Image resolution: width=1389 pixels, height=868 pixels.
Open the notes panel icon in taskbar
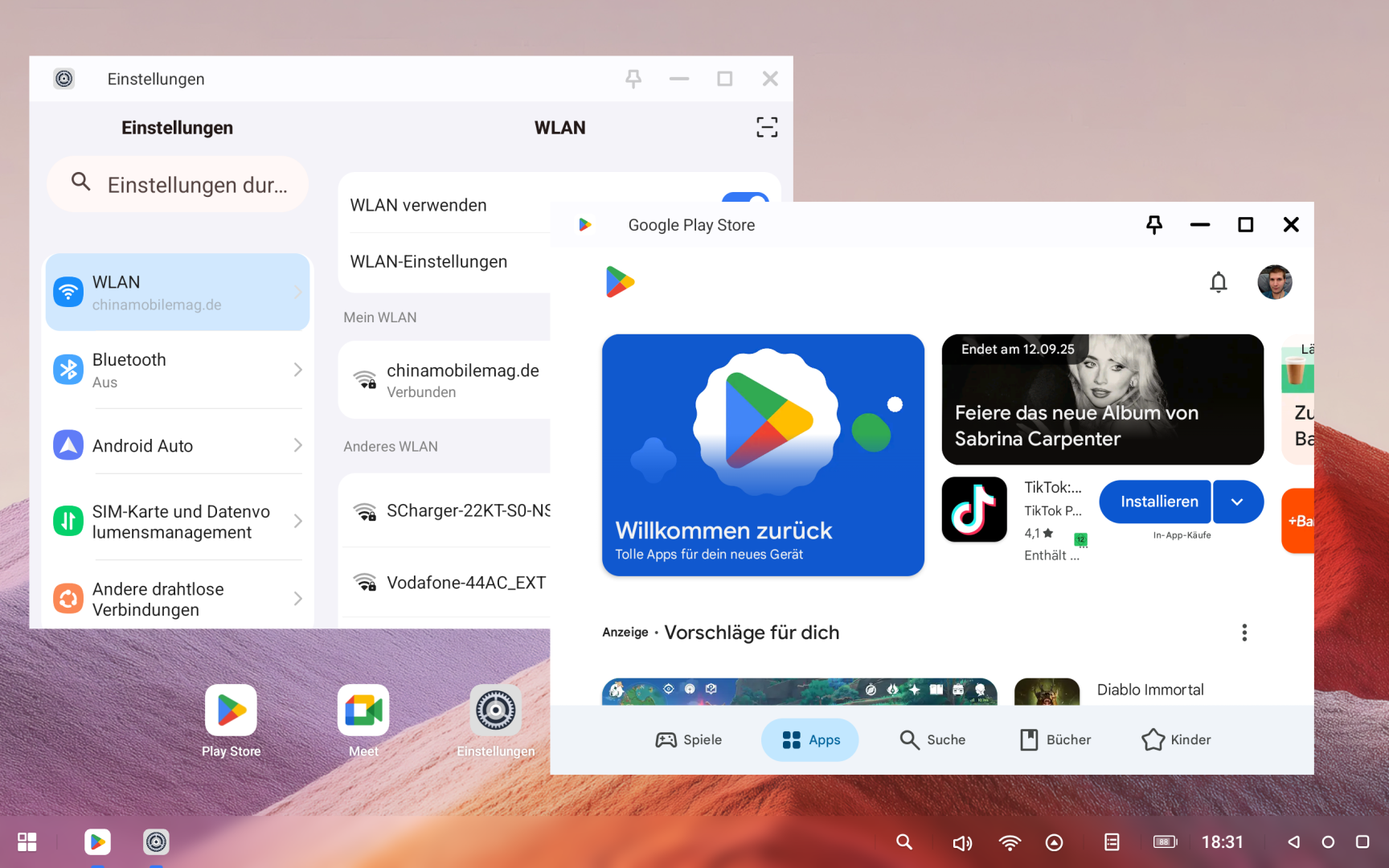click(1112, 841)
